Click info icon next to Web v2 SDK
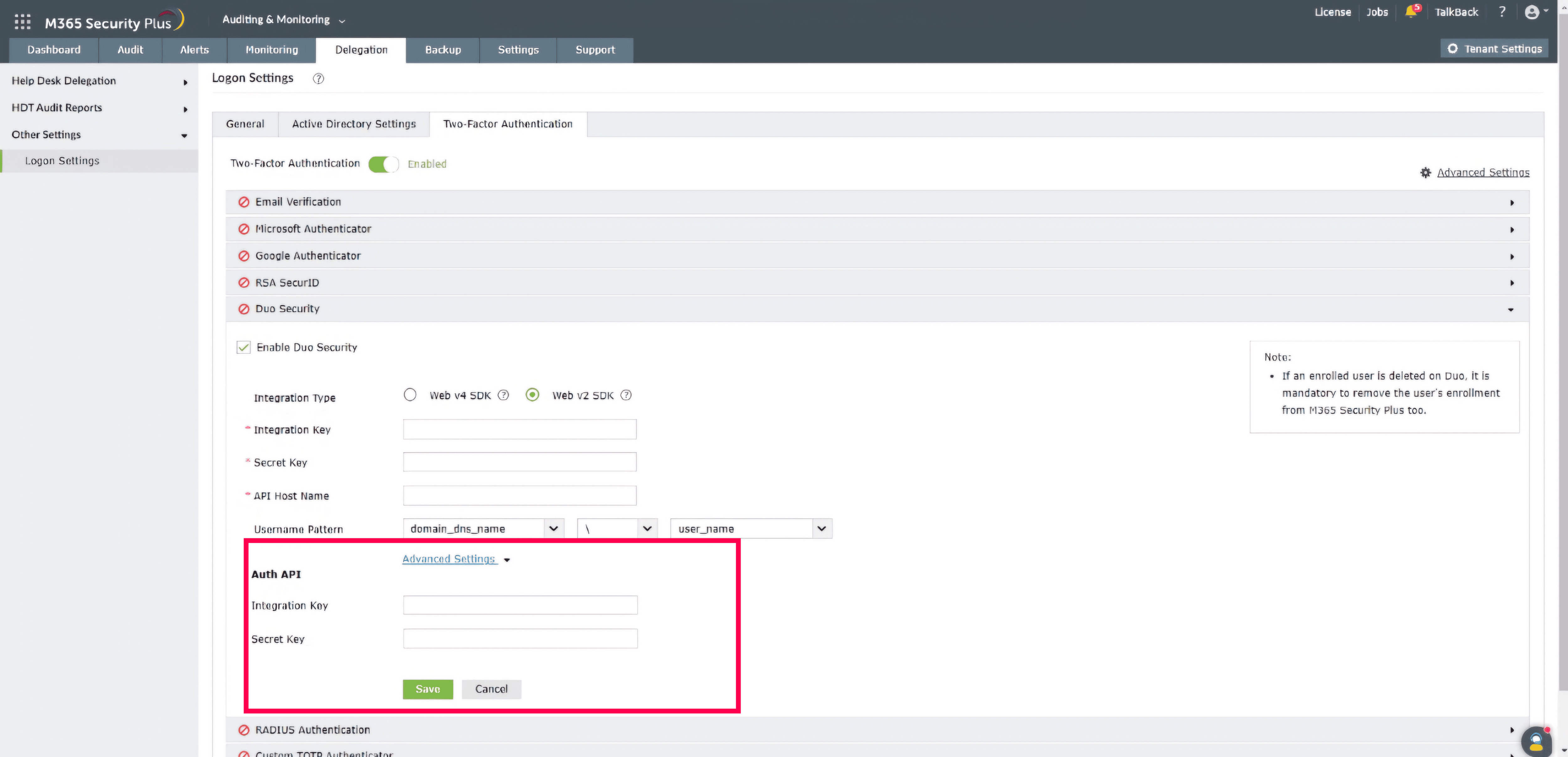 pos(626,395)
